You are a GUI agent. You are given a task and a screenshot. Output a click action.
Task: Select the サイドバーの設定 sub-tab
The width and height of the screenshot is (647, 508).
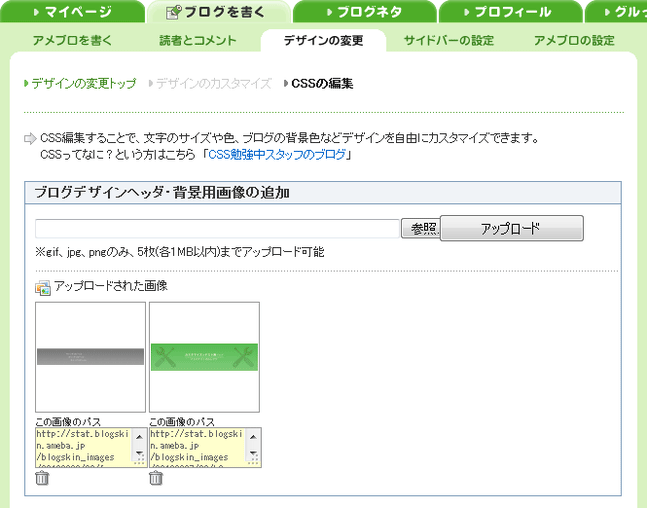[x=449, y=41]
